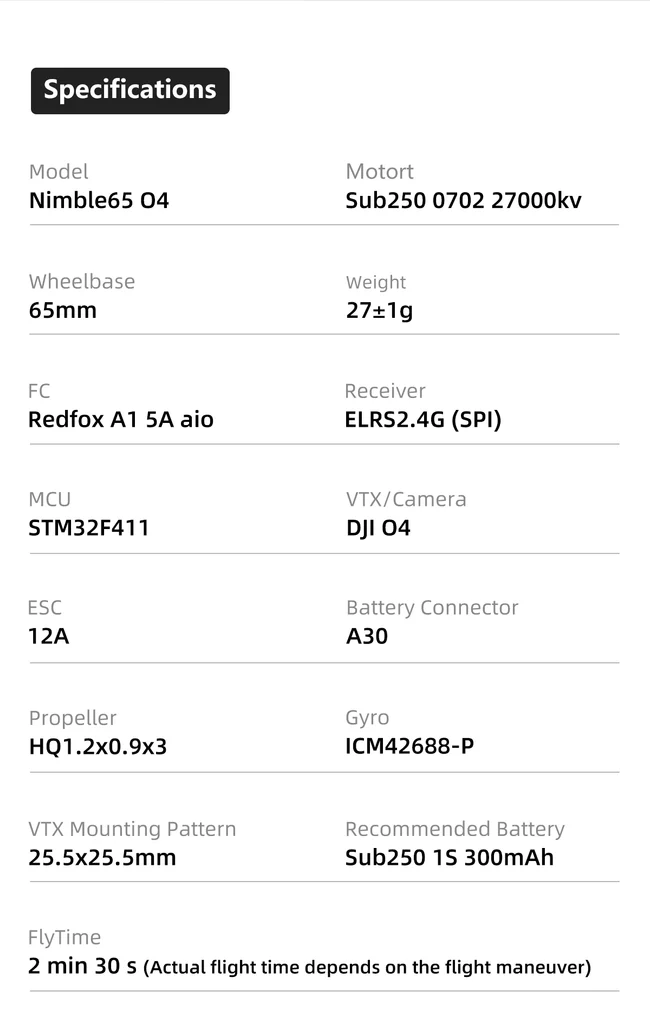This screenshot has height=1024, width=650.
Task: Select the Battery Connector label
Action: click(432, 608)
